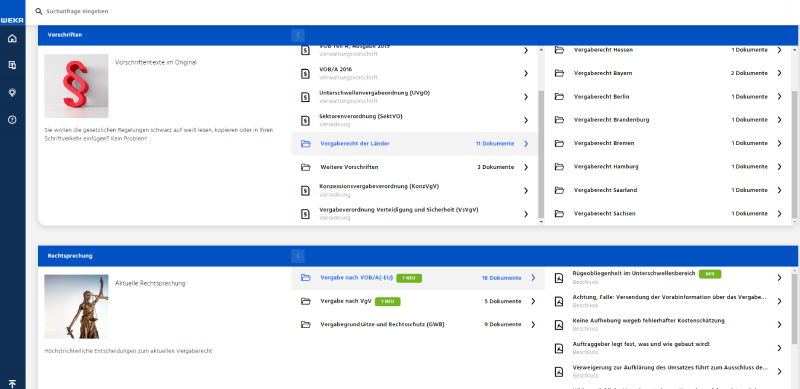Open the help question mark icon
The image size is (800, 389).
12,120
